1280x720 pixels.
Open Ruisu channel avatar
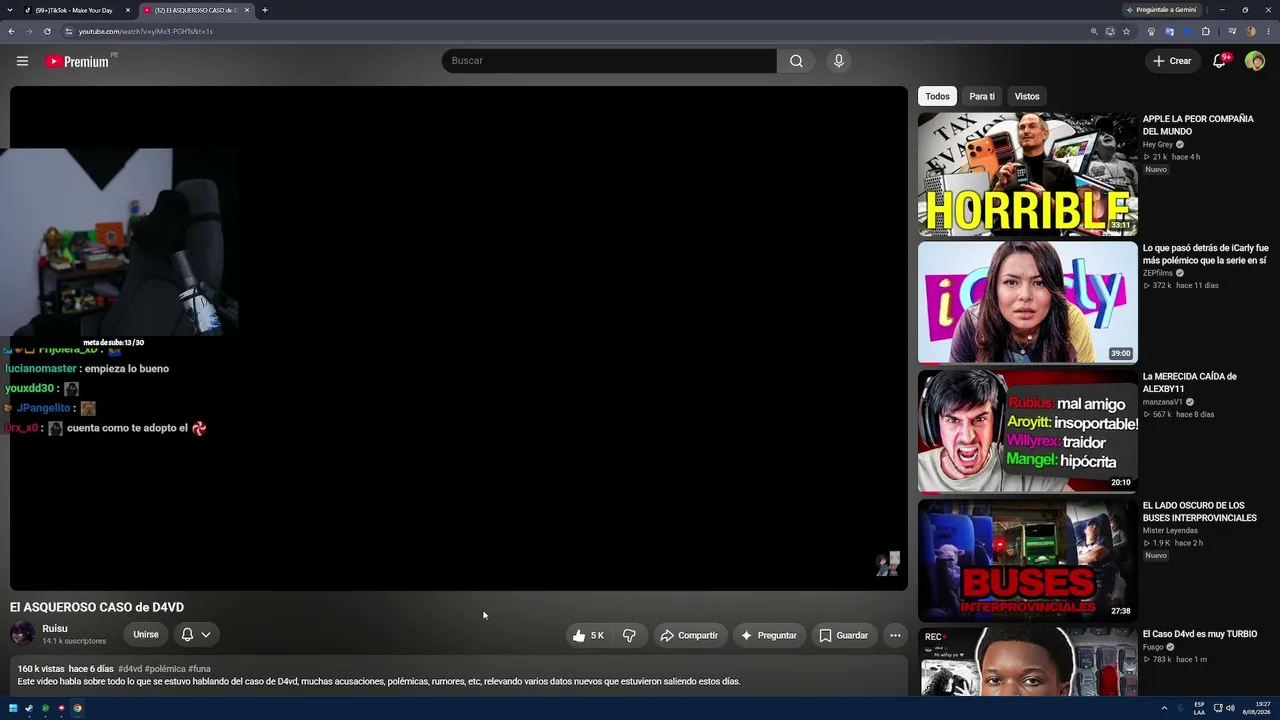pos(22,634)
